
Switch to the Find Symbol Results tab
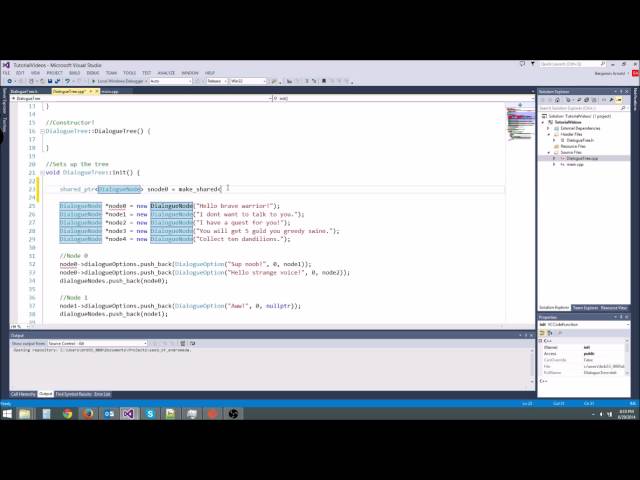pos(74,394)
